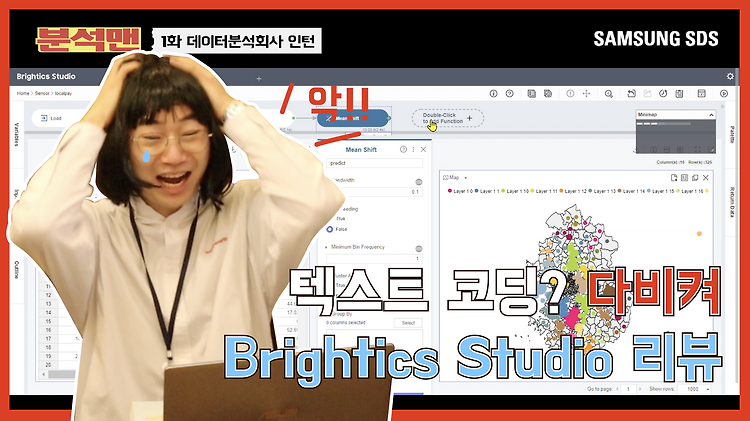This screenshot has height=421, width=750.
Task: Click the info circle toolbar icon
Action: click(494, 94)
